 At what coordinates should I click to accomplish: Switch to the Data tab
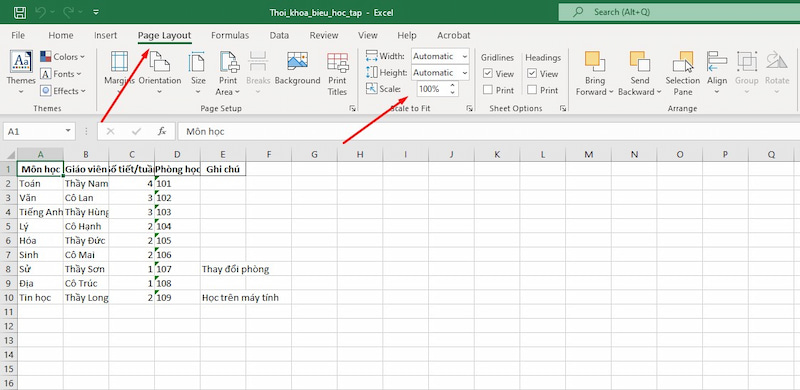coord(279,35)
